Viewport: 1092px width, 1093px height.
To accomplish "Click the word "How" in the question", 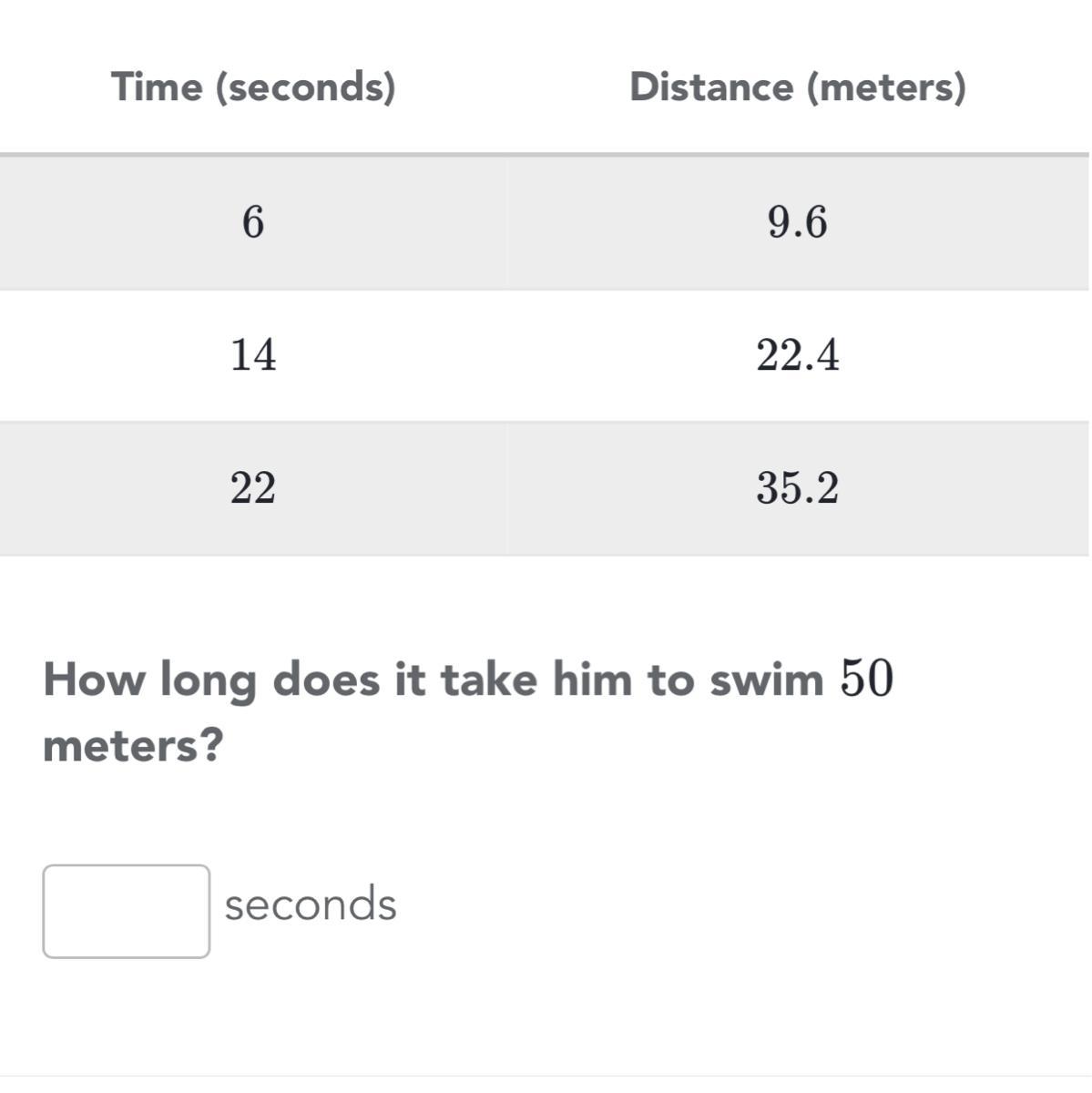I will click(93, 679).
